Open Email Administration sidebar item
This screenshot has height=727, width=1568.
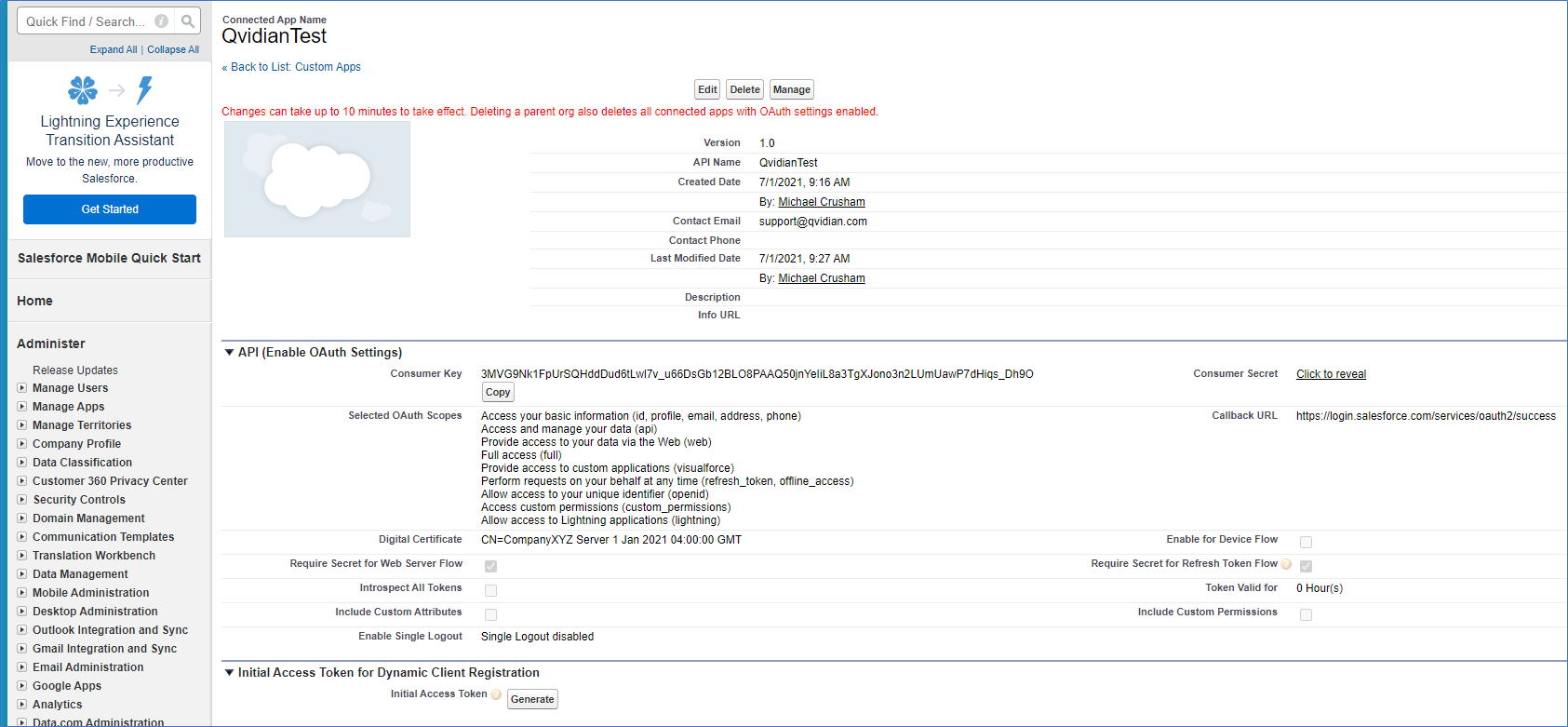tap(88, 667)
